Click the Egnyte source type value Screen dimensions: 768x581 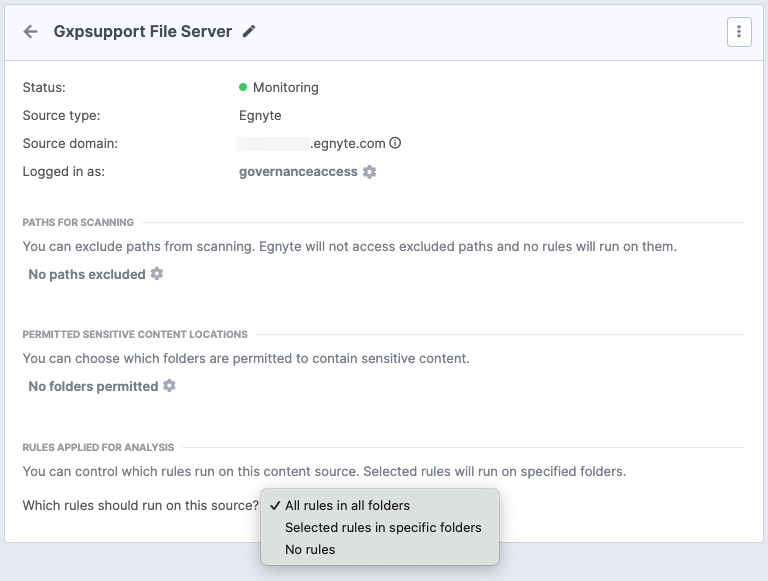pyautogui.click(x=260, y=116)
